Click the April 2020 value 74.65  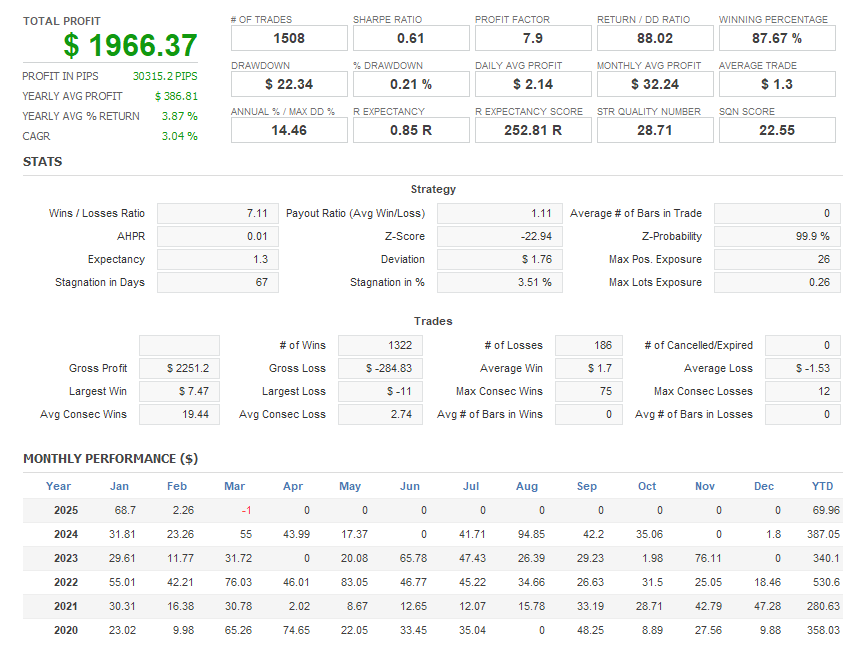tap(296, 630)
